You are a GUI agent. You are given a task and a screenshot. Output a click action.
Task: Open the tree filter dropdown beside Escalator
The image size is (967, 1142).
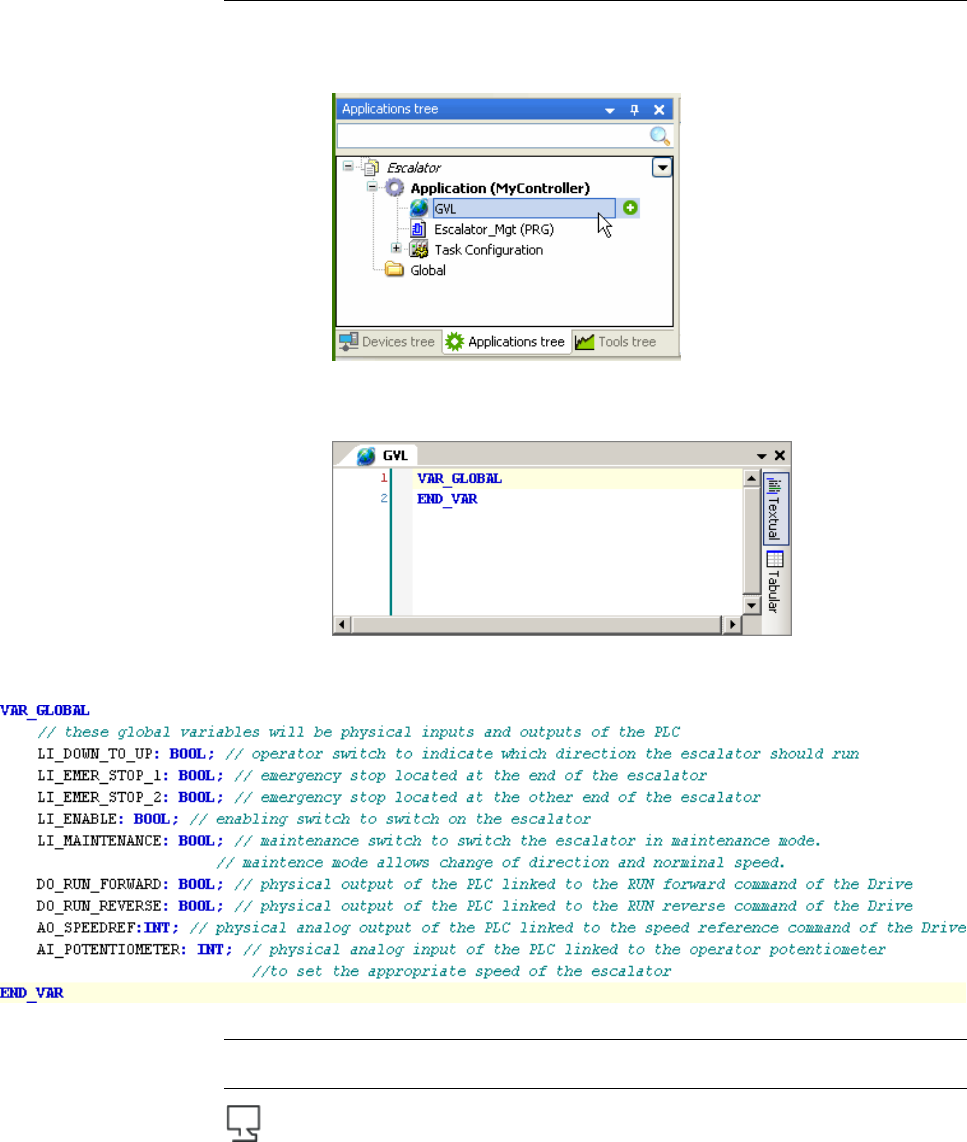(661, 168)
